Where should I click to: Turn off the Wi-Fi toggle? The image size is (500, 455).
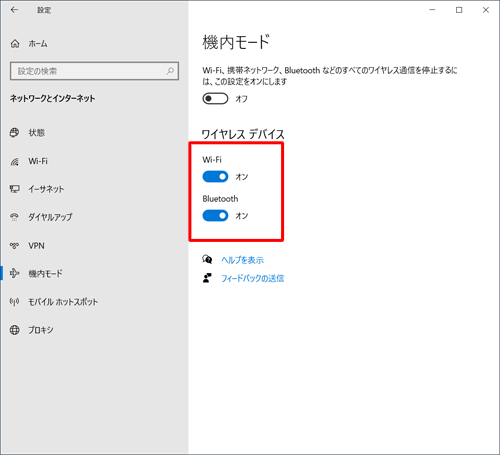(215, 177)
